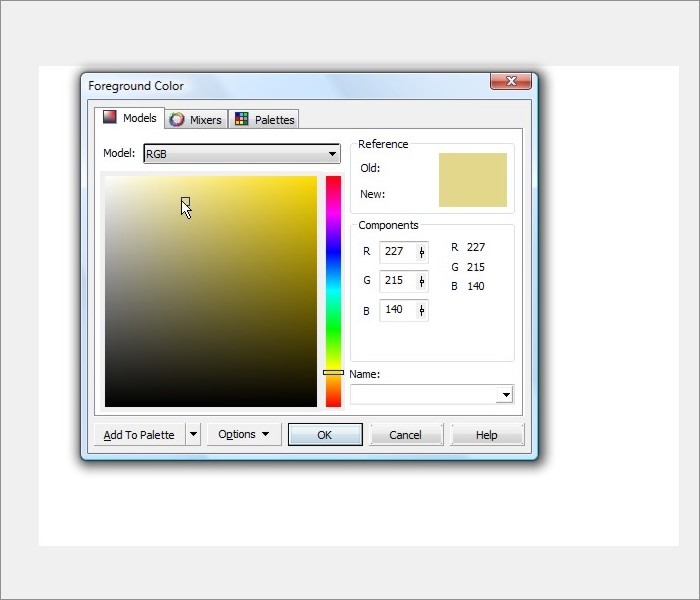Open the G component slider popup button
The height and width of the screenshot is (600, 700).
click(421, 281)
